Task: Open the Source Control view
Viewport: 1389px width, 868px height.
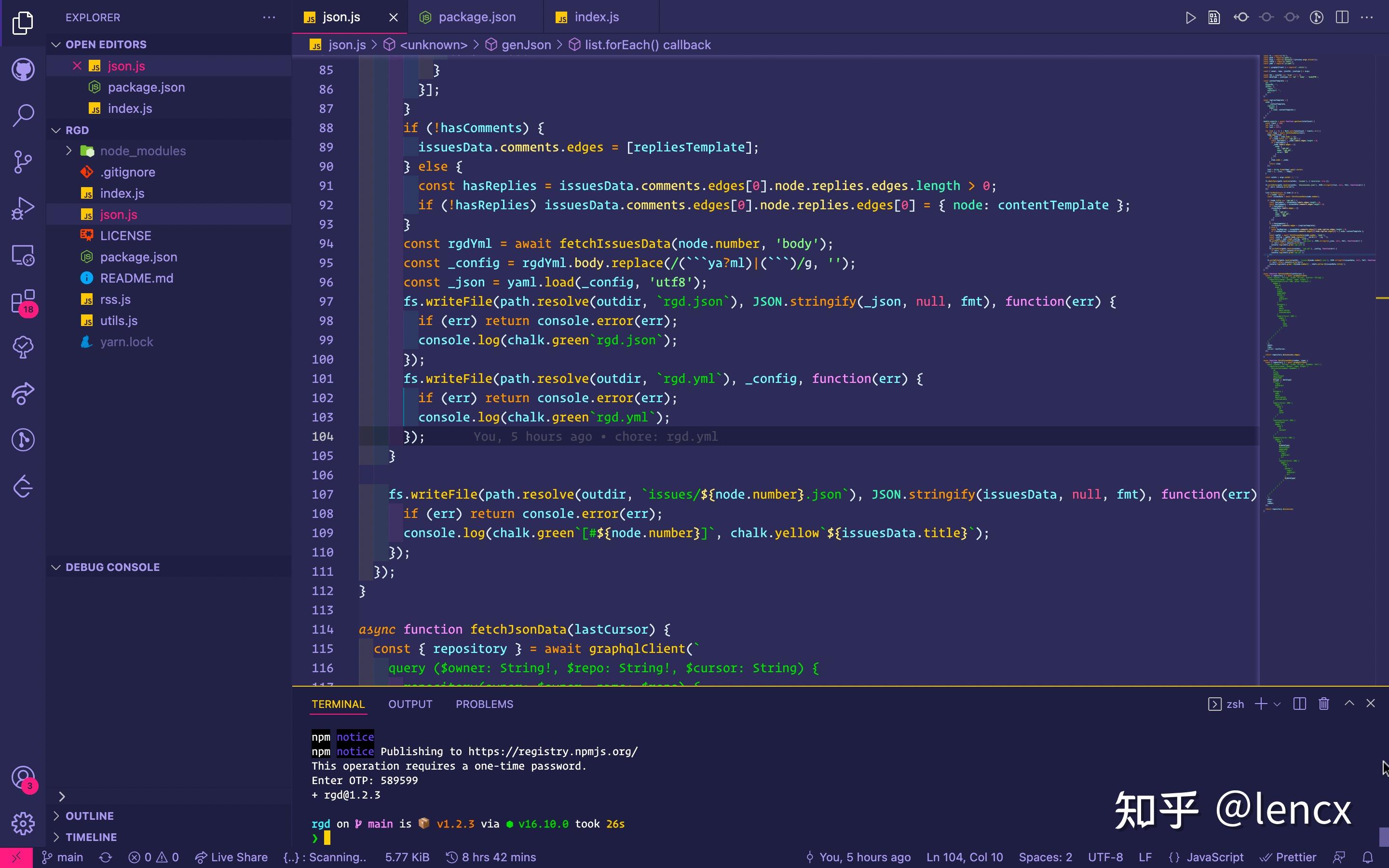Action: click(23, 162)
